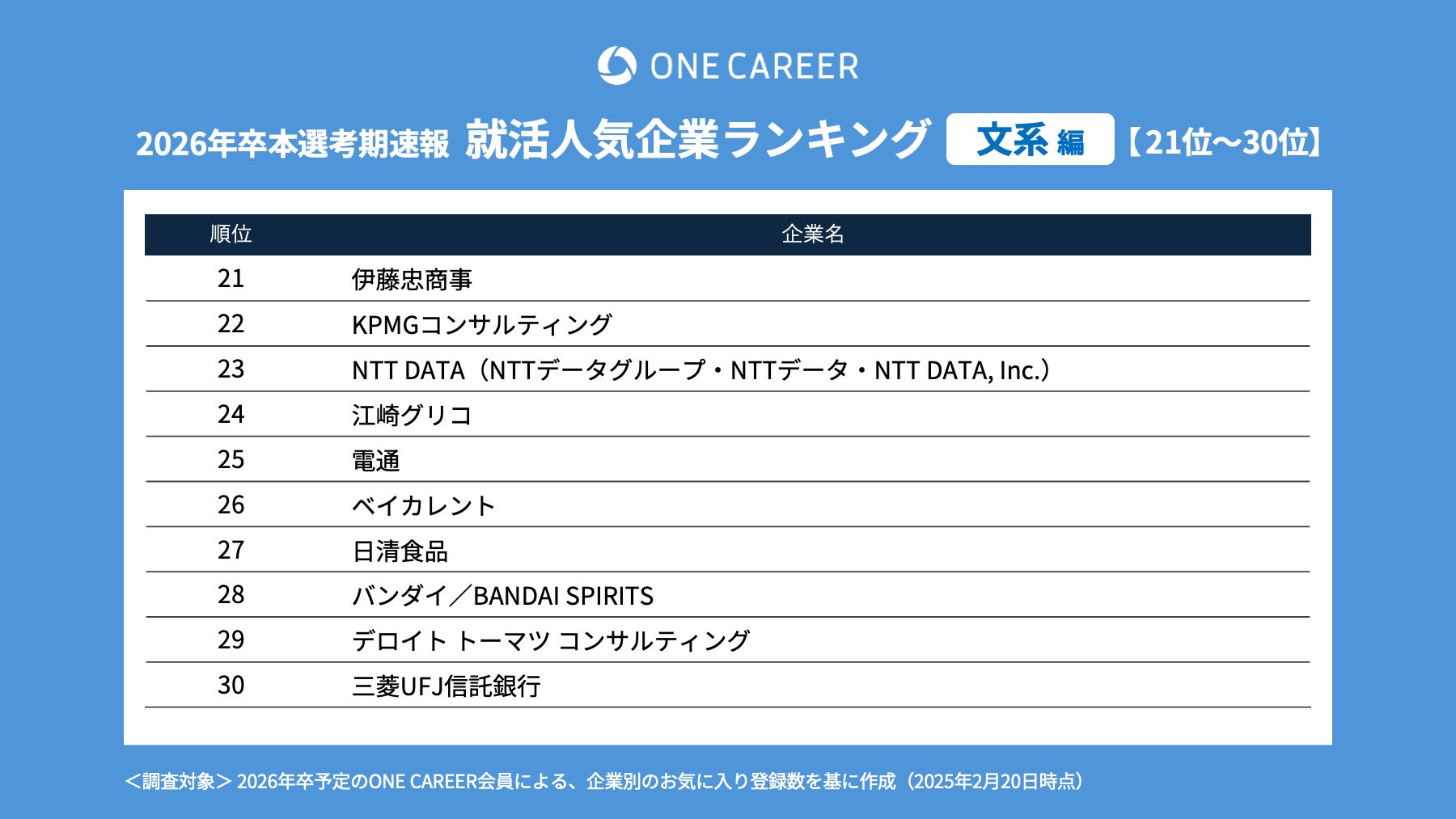
Task: Click the 就活人気企業ランキング title
Action: (697, 140)
